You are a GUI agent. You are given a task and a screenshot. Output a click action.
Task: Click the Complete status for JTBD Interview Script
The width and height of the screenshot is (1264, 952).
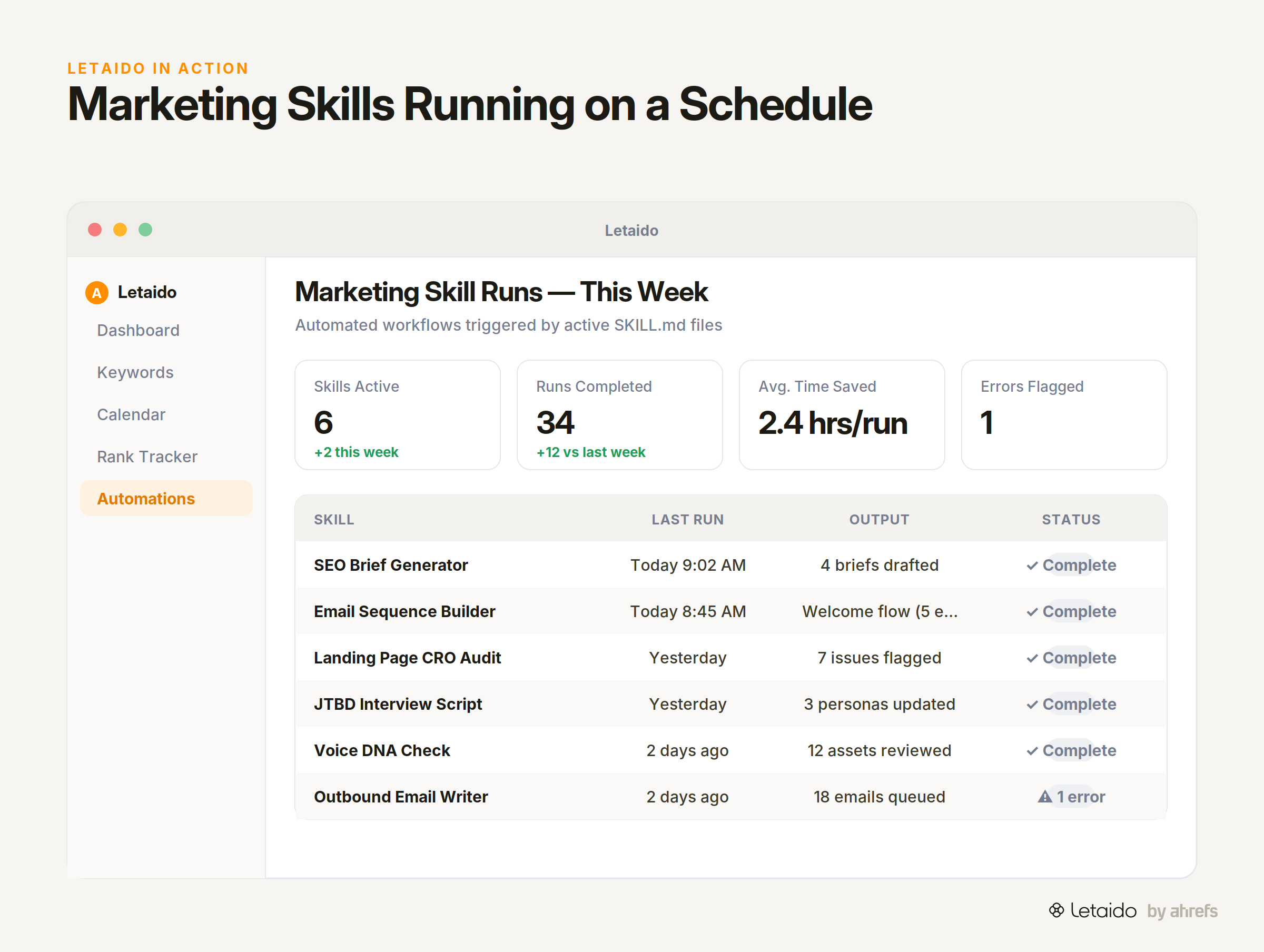pyautogui.click(x=1071, y=704)
